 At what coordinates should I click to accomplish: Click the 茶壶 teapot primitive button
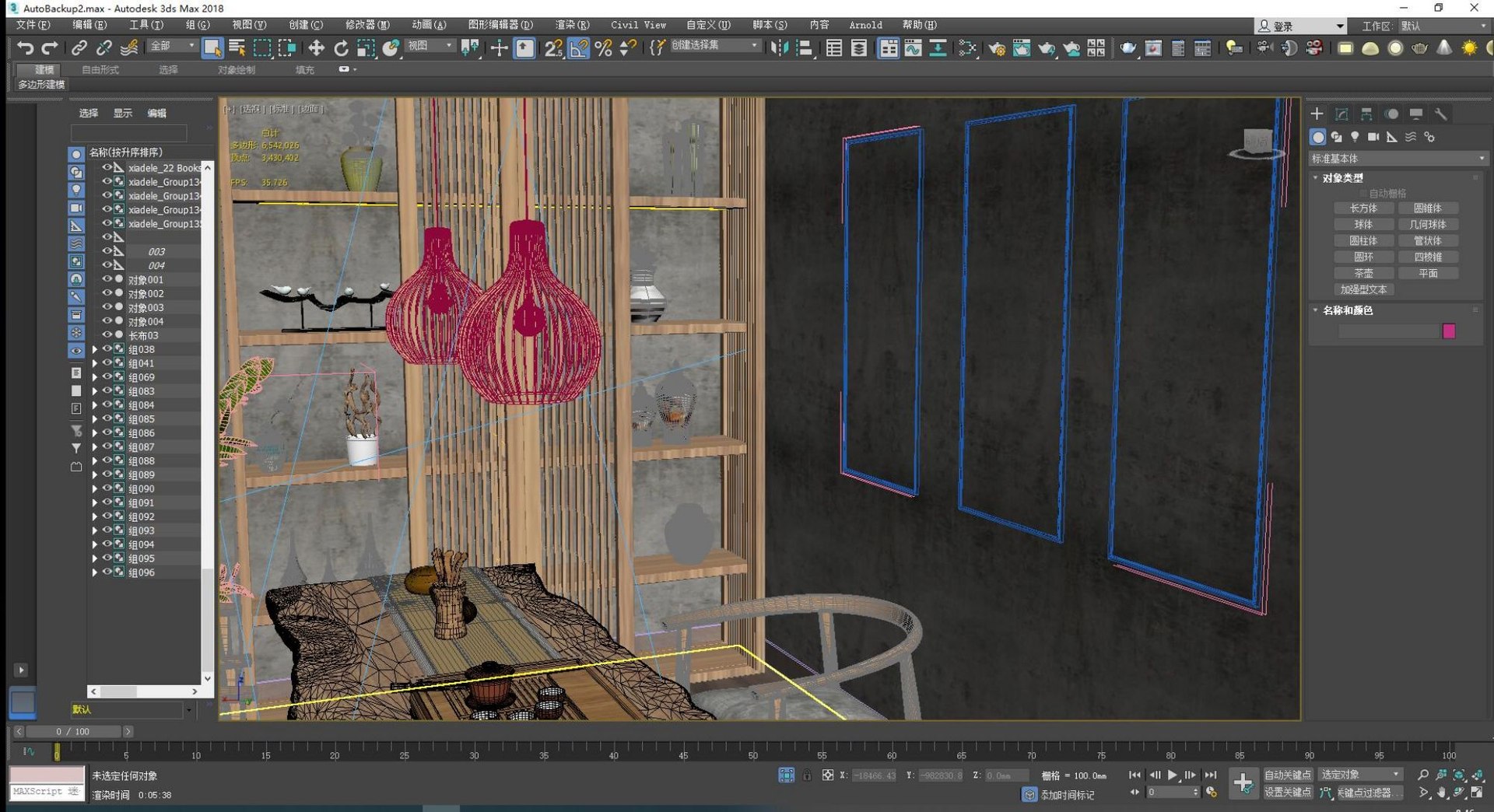[1362, 273]
